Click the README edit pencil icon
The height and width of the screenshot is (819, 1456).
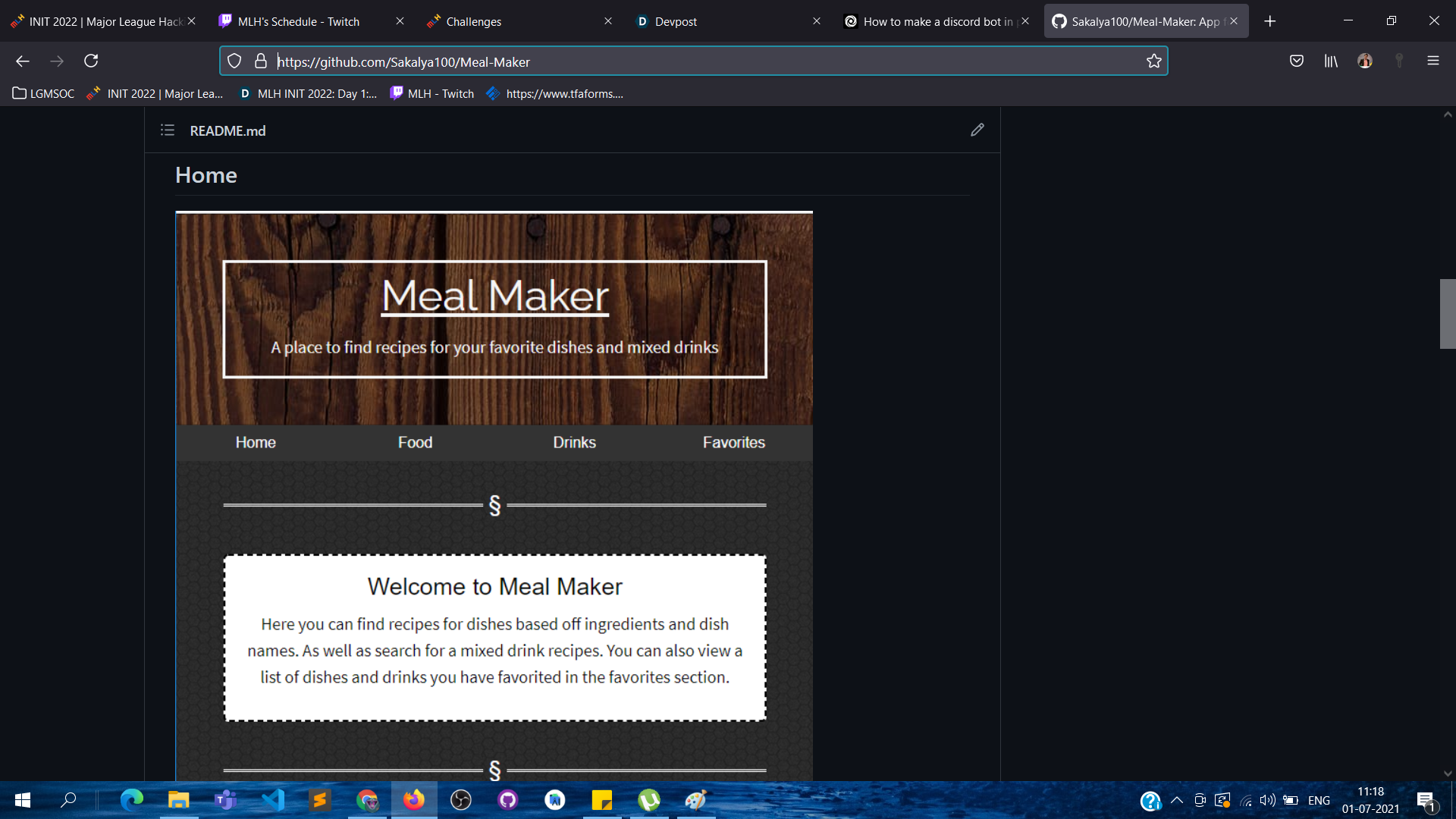pyautogui.click(x=977, y=130)
